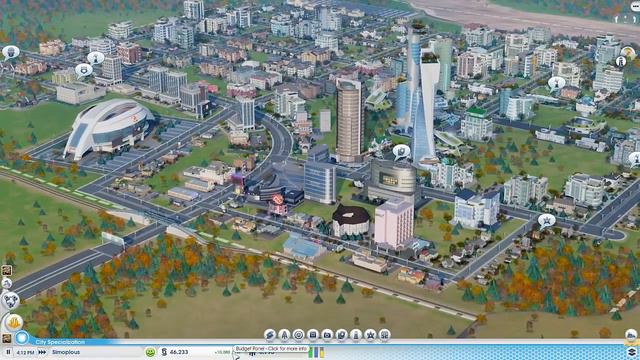Click the thought bubble at the upper right

[x=556, y=84]
